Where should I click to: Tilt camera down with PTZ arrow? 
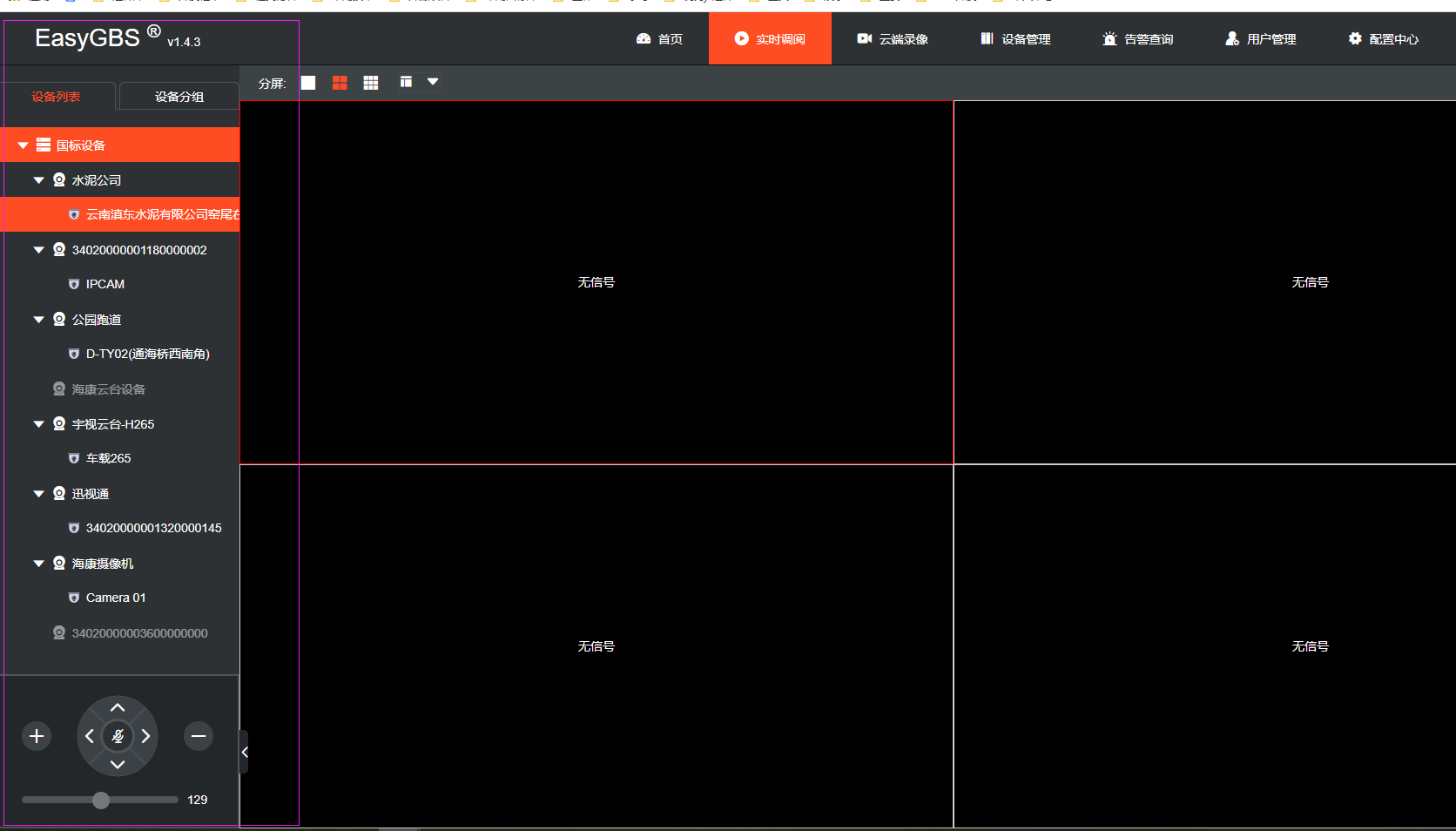click(x=118, y=765)
